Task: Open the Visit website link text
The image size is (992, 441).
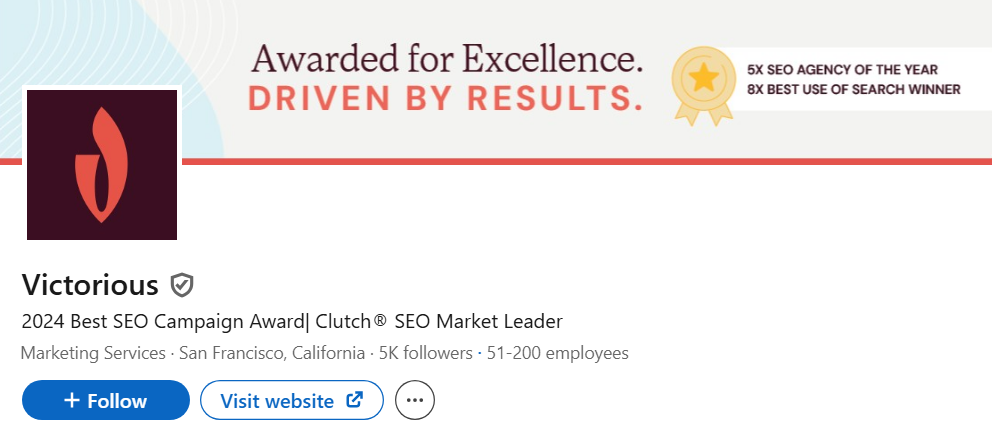Action: point(277,401)
